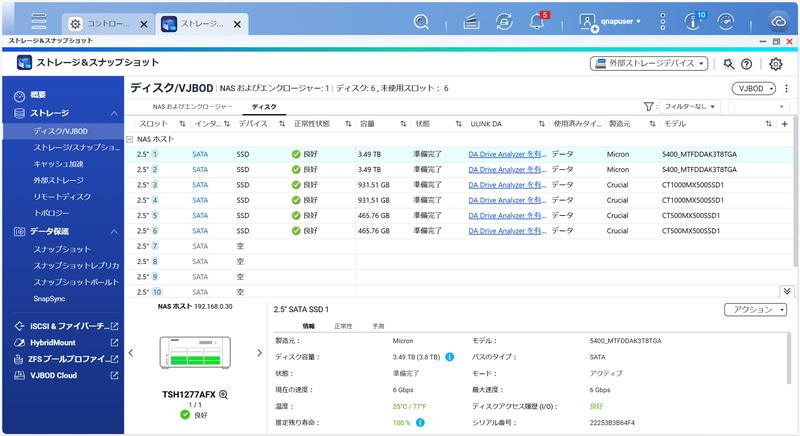Image resolution: width=800 pixels, height=436 pixels.
Task: Switch to the ディスク tab
Action: coord(264,107)
